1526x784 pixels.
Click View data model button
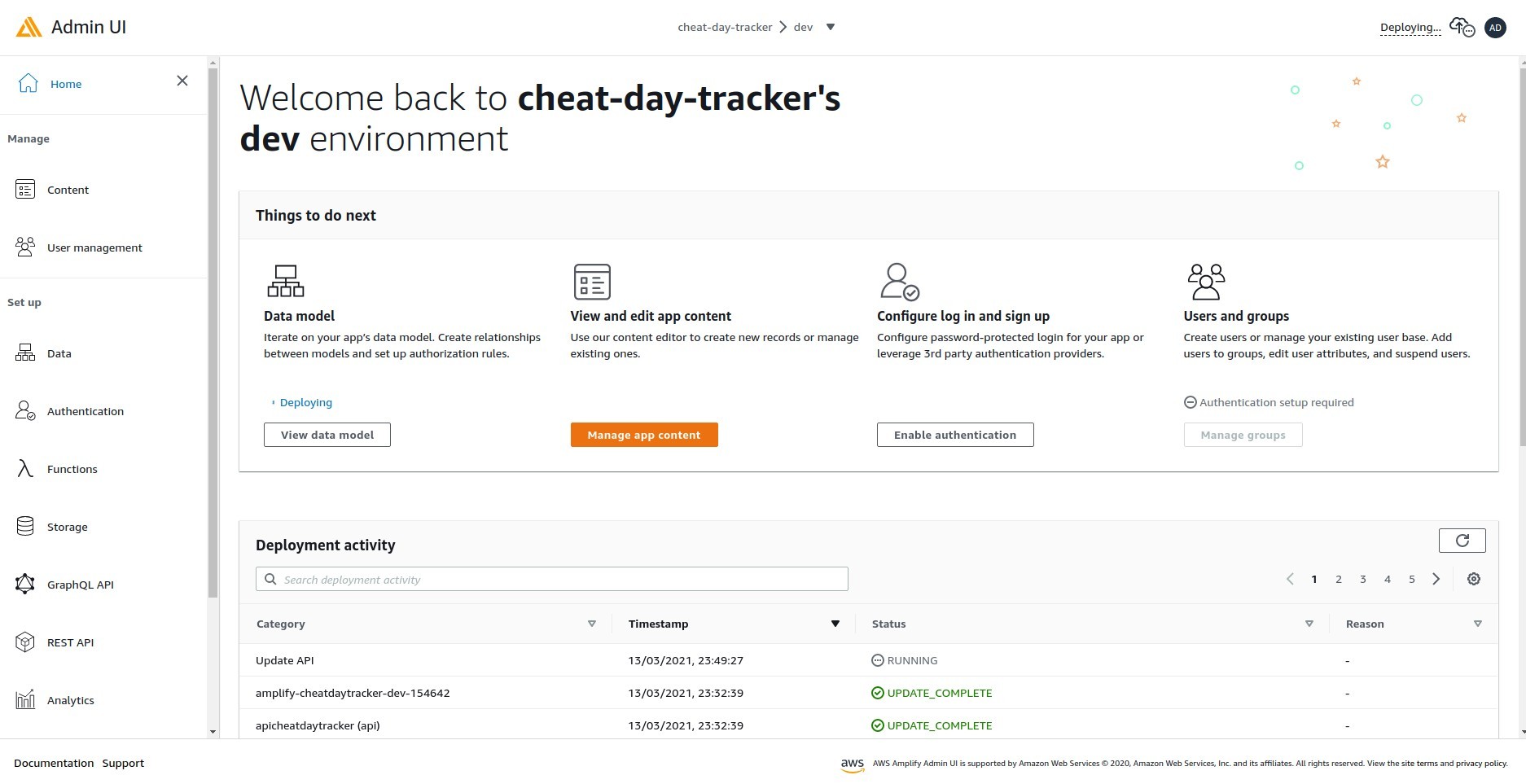(327, 435)
